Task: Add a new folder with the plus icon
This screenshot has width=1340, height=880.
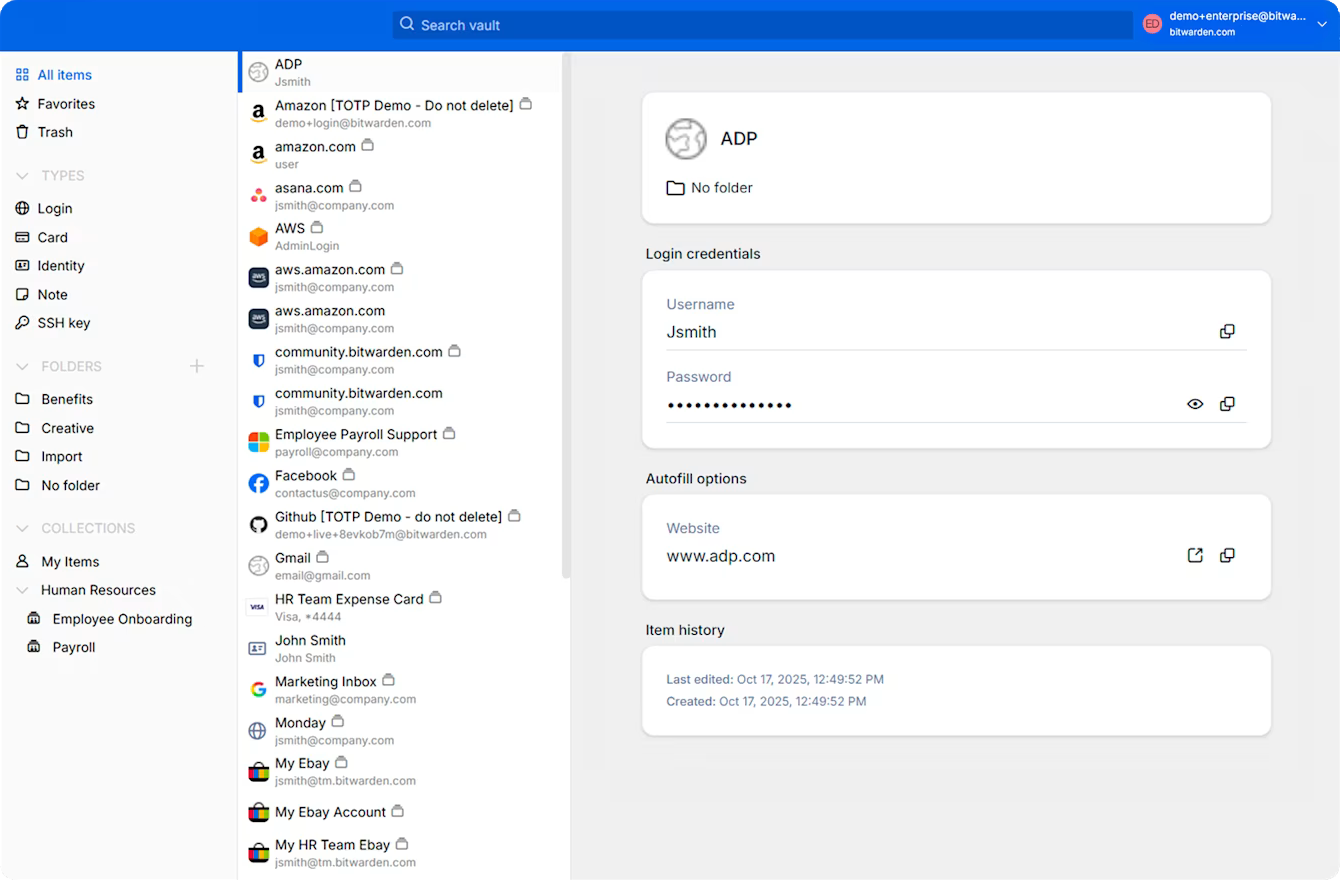Action: [x=197, y=366]
